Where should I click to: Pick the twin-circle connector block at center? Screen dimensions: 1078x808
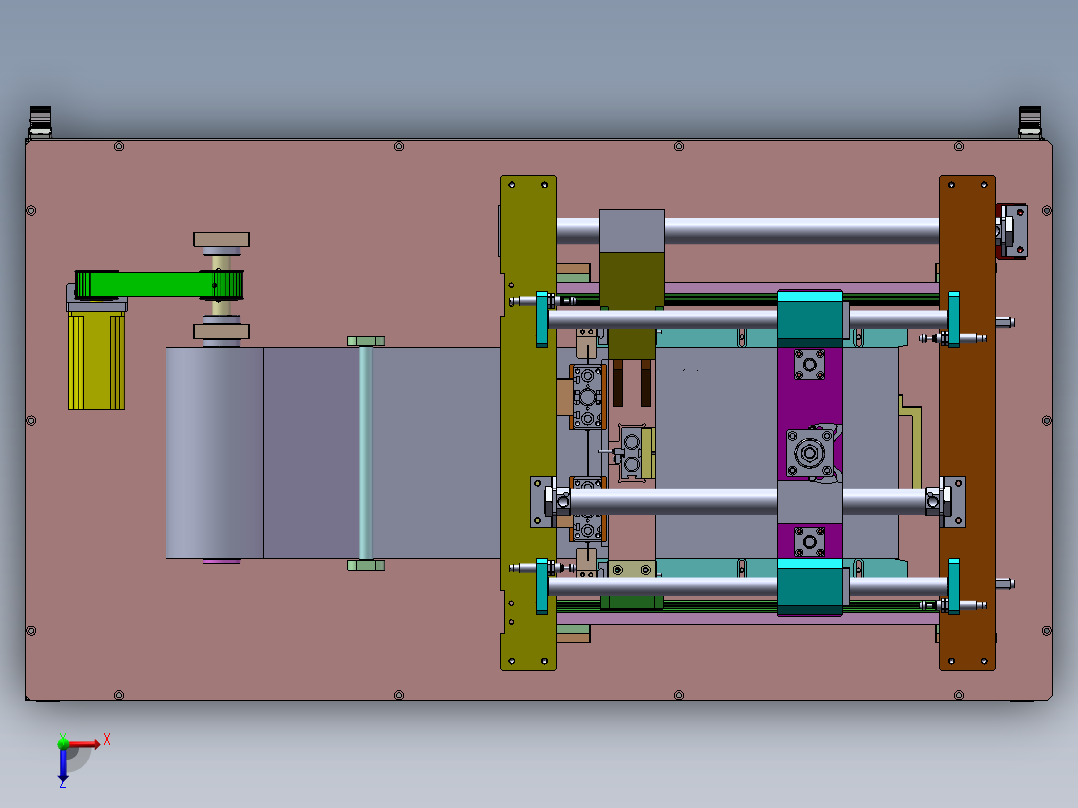tap(632, 452)
